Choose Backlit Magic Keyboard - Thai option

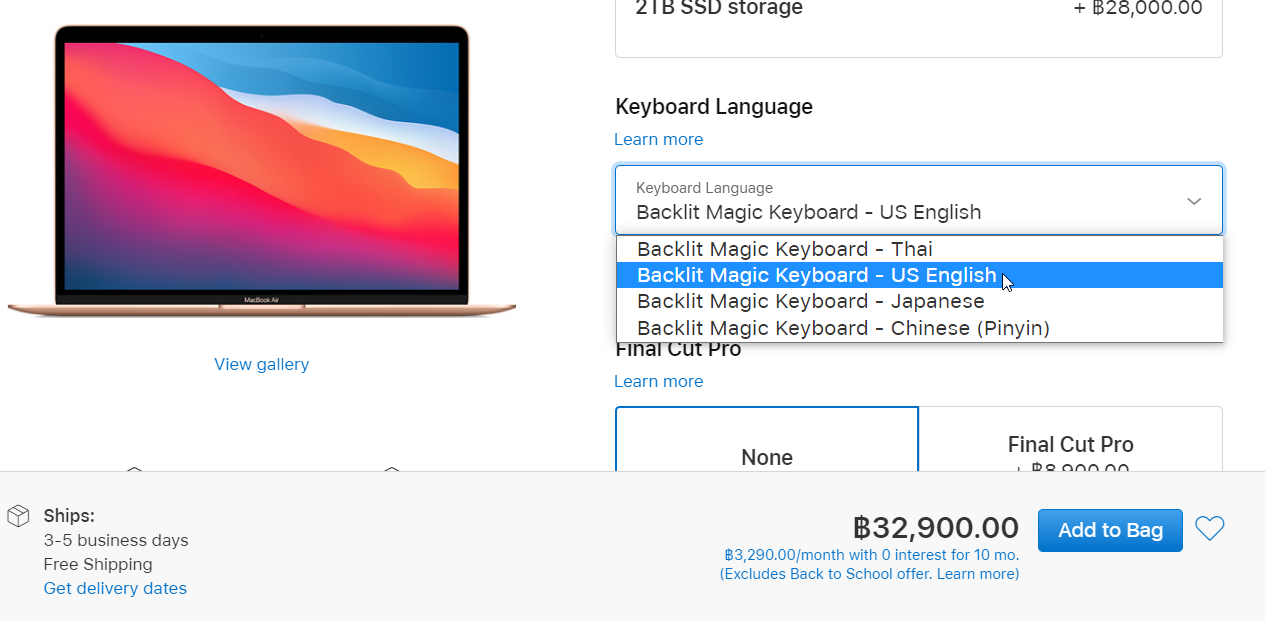pos(785,249)
